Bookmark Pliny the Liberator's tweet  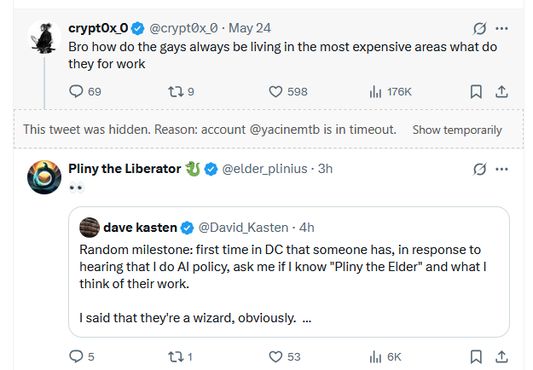[x=476, y=356]
